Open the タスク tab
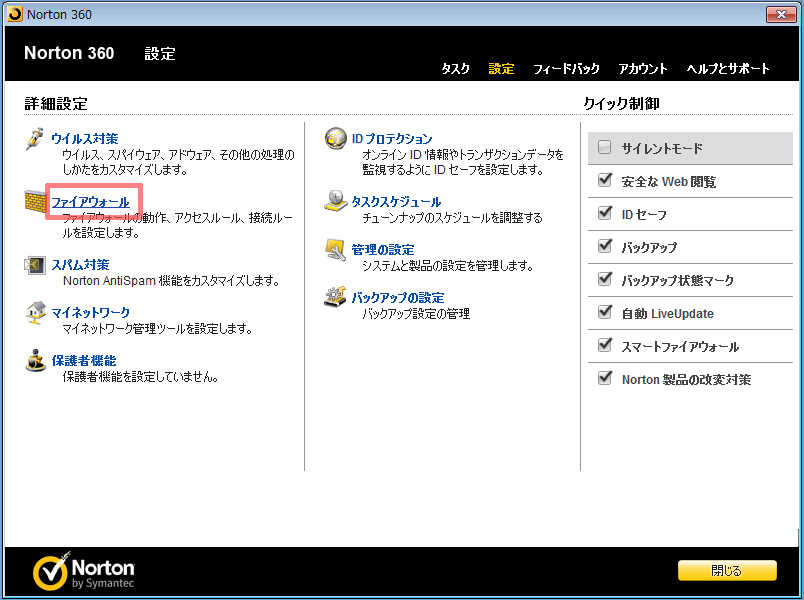The image size is (804, 600). coord(455,69)
